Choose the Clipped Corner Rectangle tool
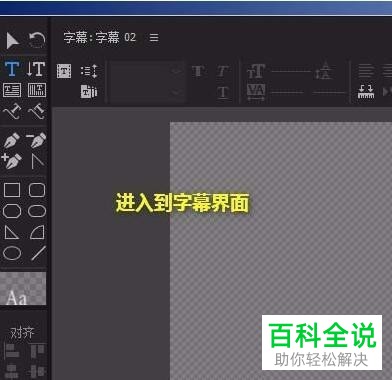 [12, 211]
